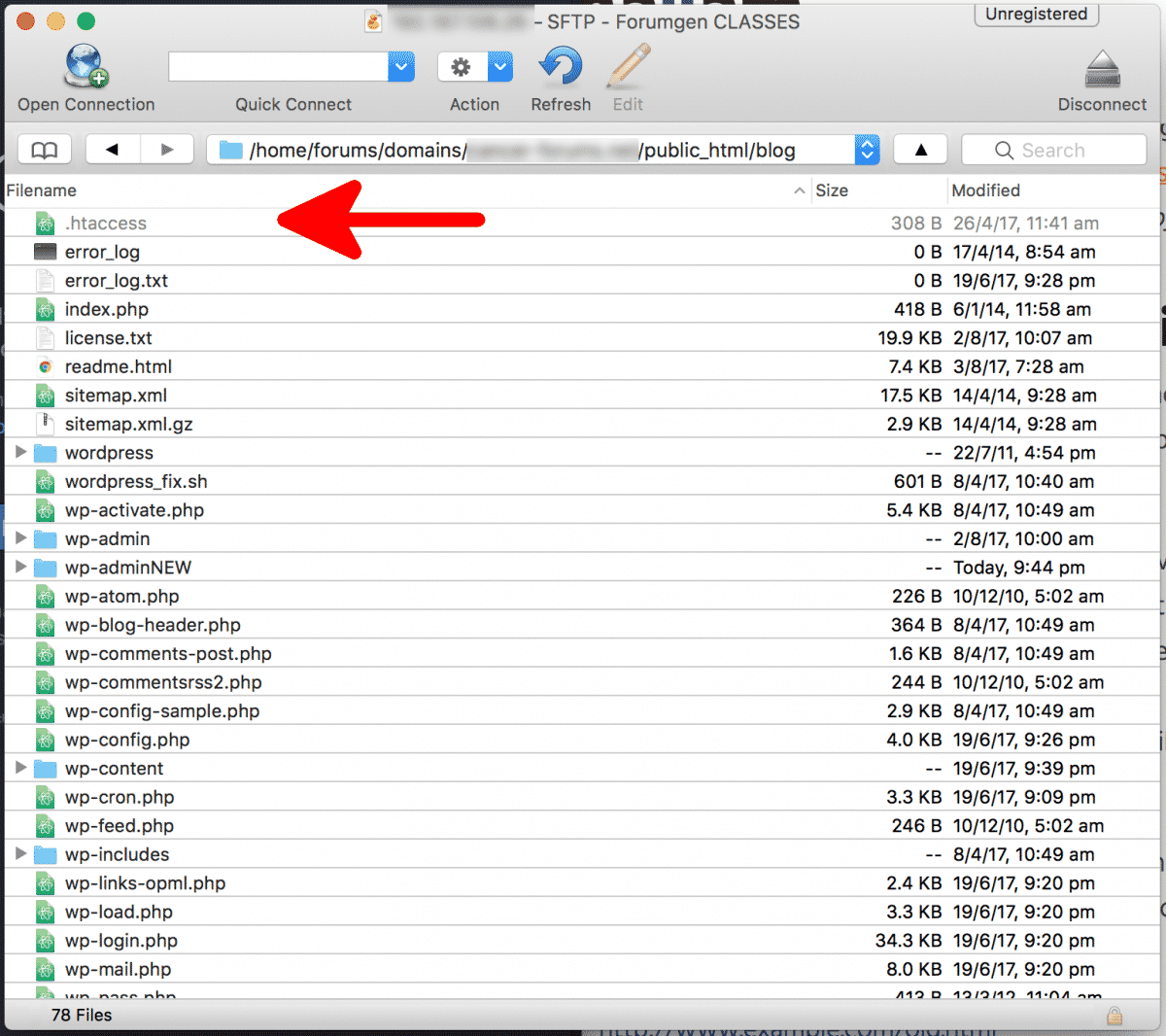This screenshot has height=1036, width=1166.
Task: Click the Edit pencil icon
Action: (x=628, y=66)
